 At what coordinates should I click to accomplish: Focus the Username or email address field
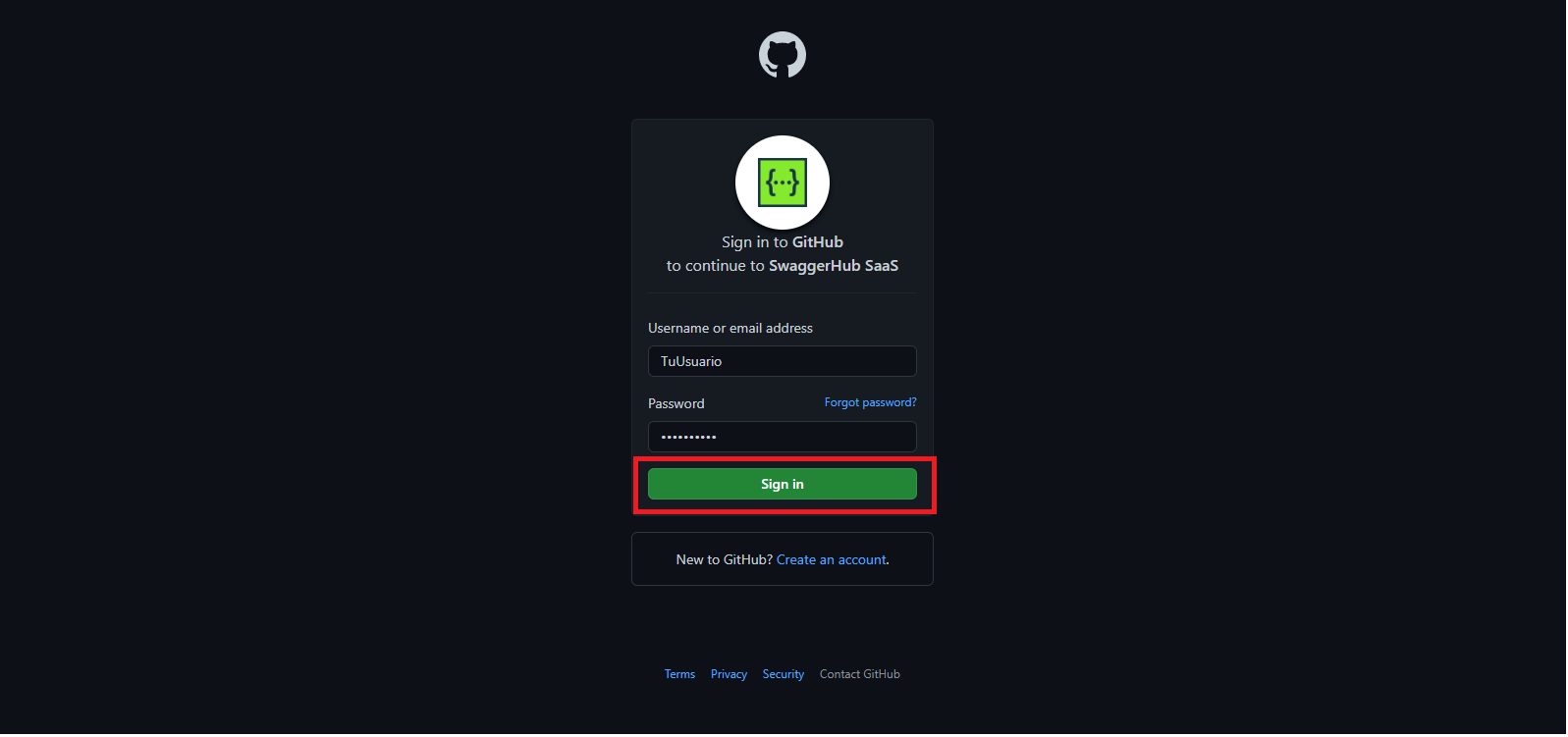coord(783,361)
